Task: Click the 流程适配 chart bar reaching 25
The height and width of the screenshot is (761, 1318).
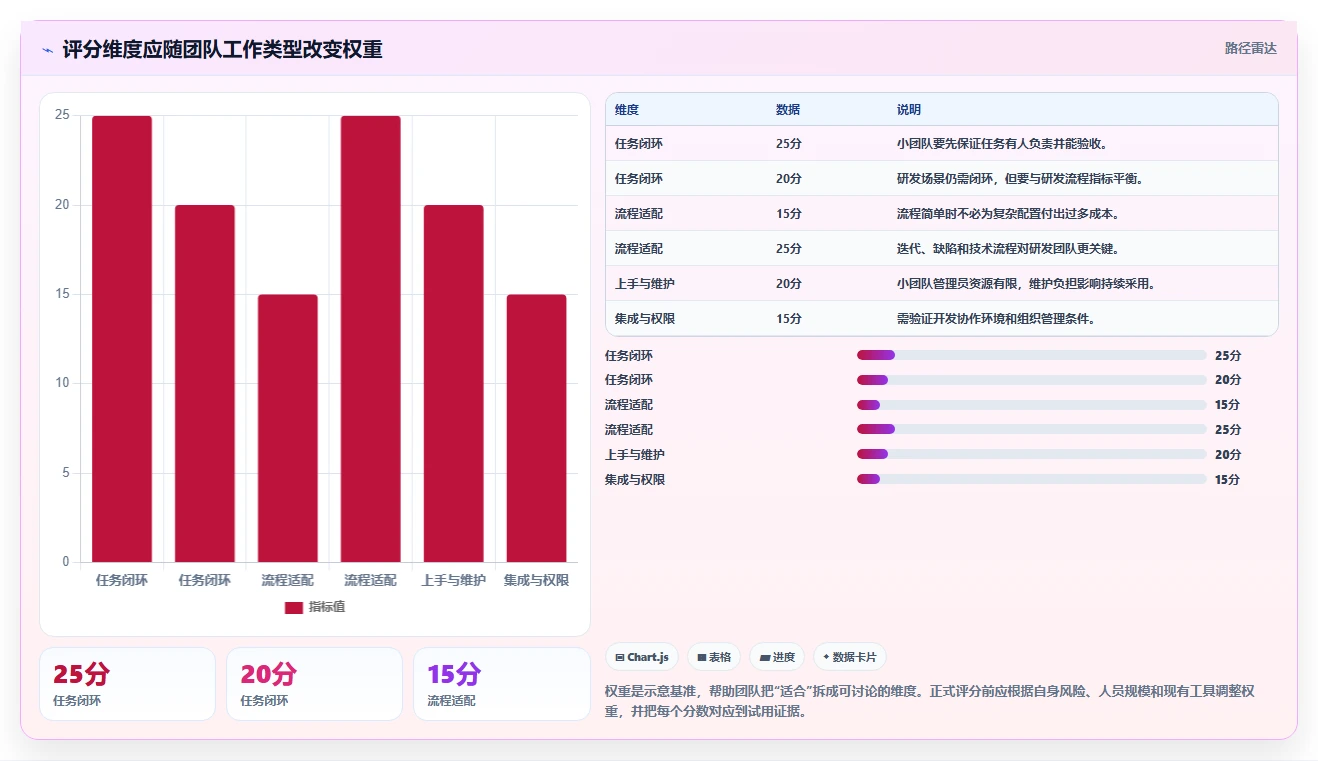Action: click(x=371, y=339)
